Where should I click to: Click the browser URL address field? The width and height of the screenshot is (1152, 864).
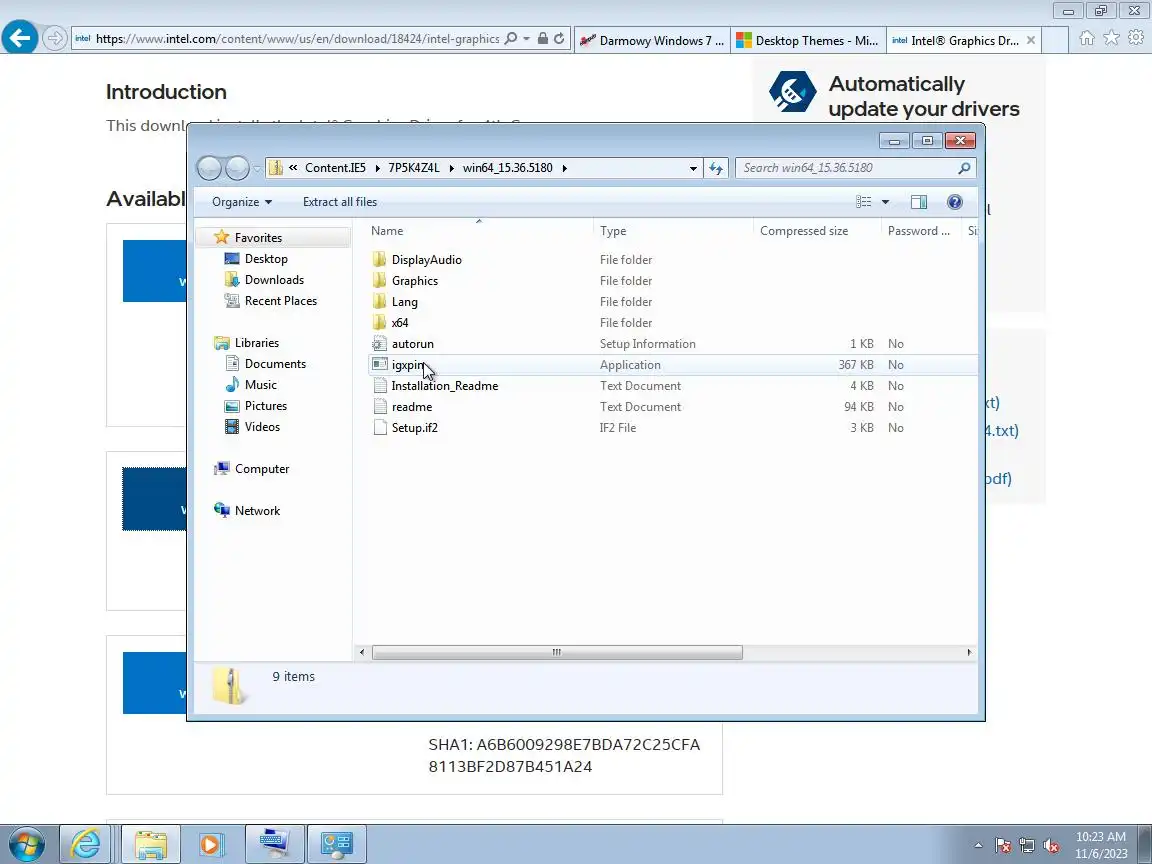click(x=297, y=39)
